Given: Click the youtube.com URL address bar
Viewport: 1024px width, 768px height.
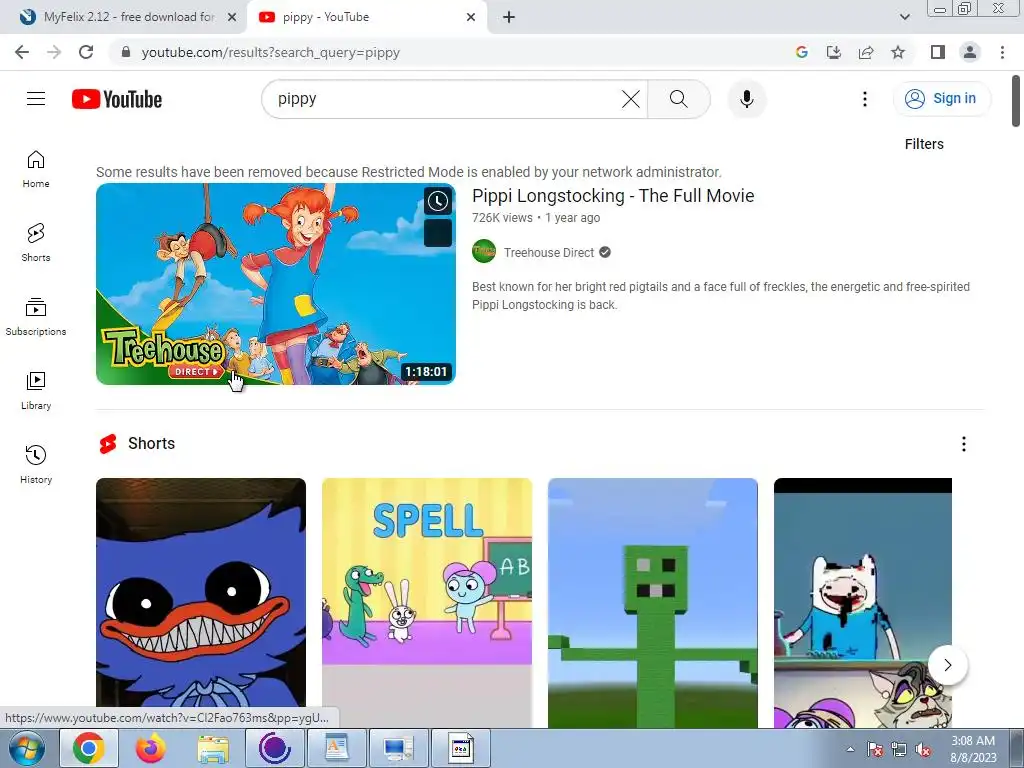Looking at the screenshot, I should pyautogui.click(x=270, y=53).
